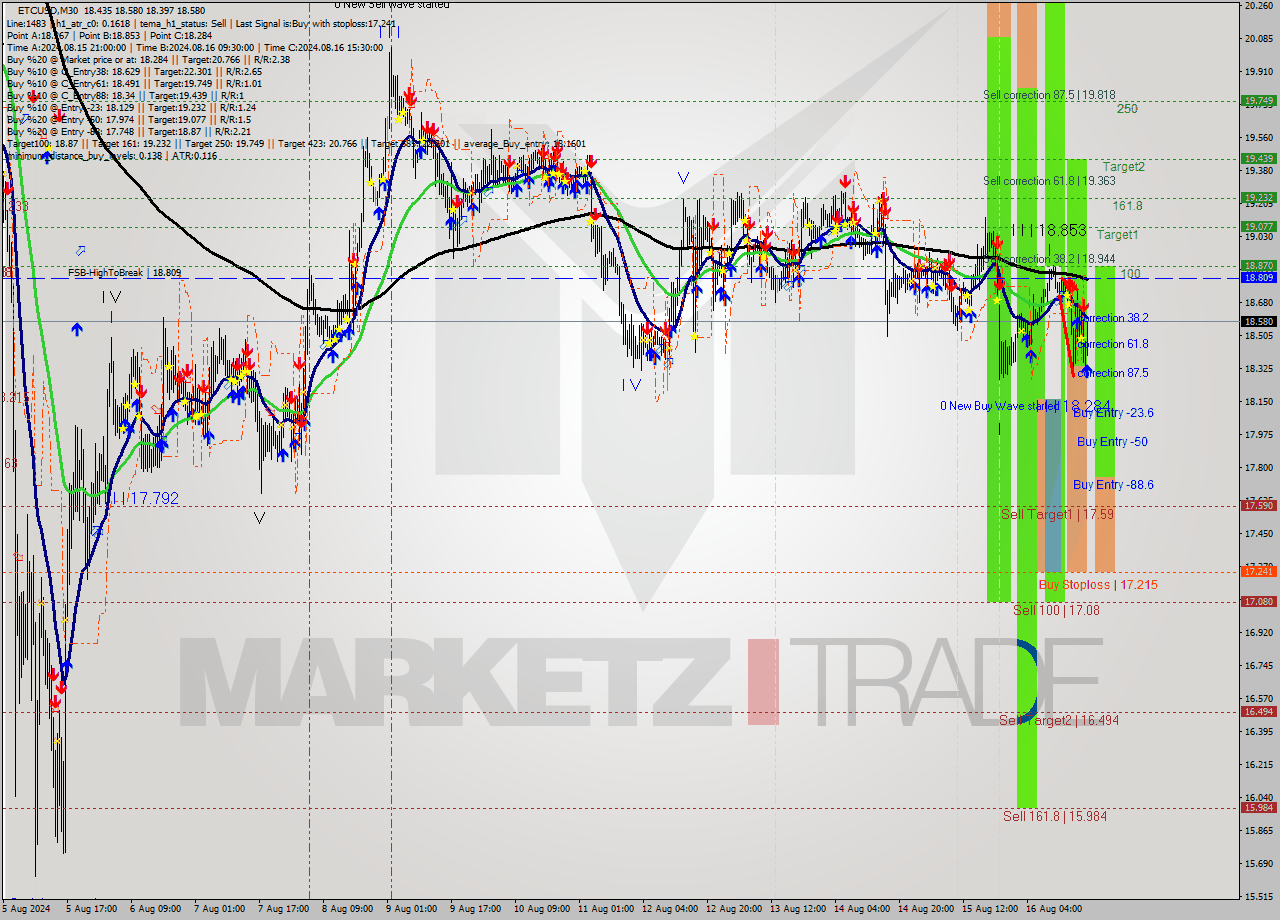
Task: Click the blue 'correction 38.2' label
Action: click(1114, 318)
